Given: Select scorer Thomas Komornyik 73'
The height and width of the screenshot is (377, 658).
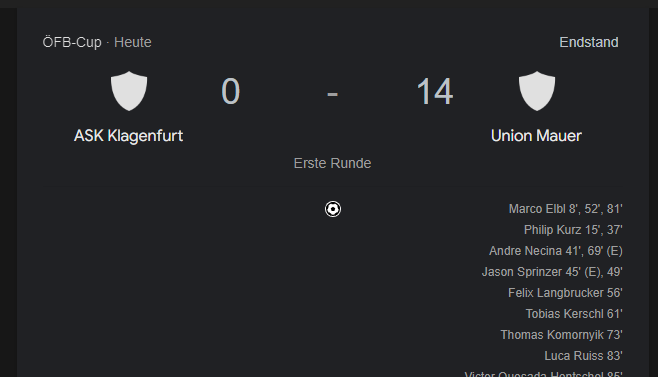Looking at the screenshot, I should 561,335.
